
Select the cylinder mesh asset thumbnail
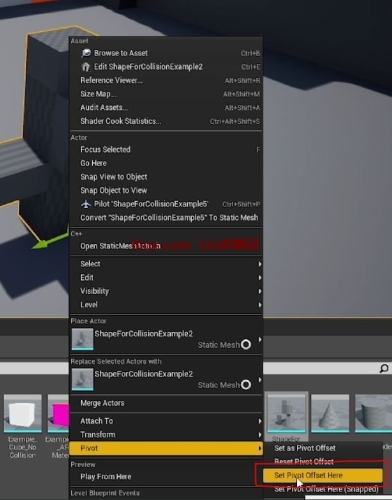(x=373, y=413)
